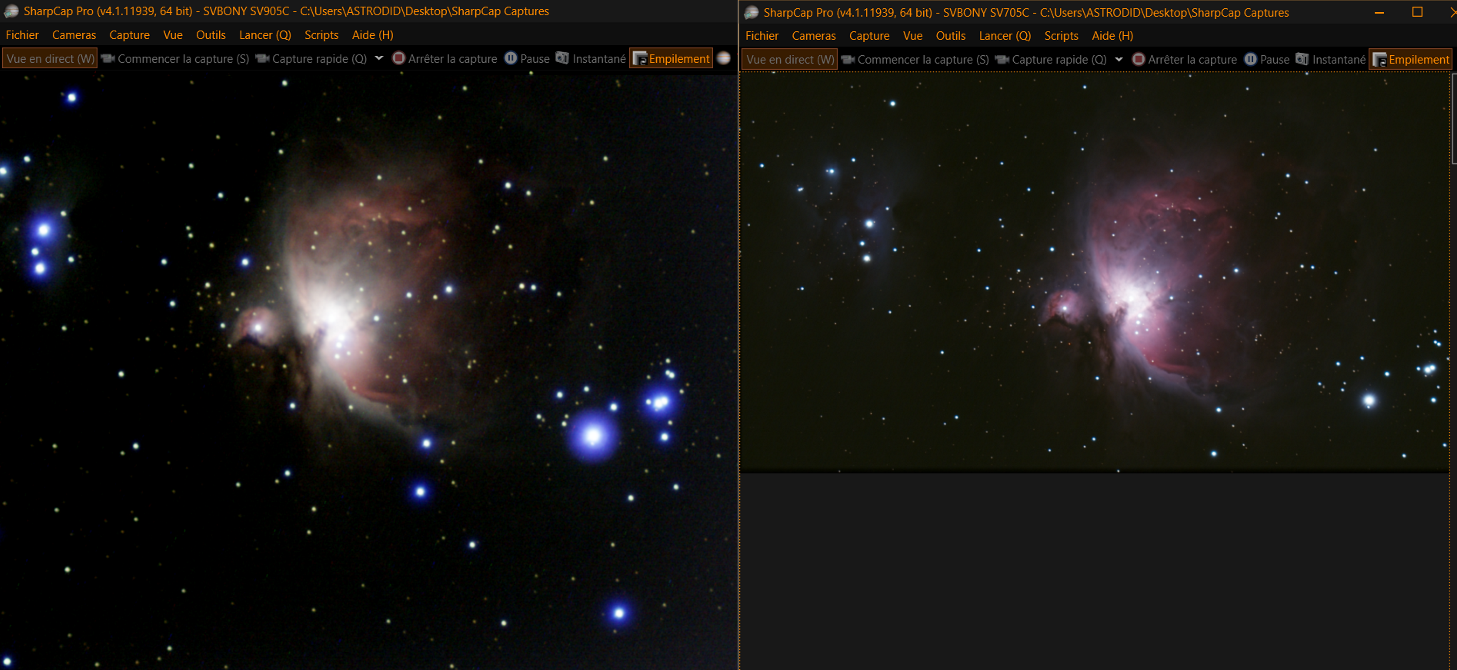Open Scripts menu in SV905C window
The width and height of the screenshot is (1457, 670).
click(321, 35)
